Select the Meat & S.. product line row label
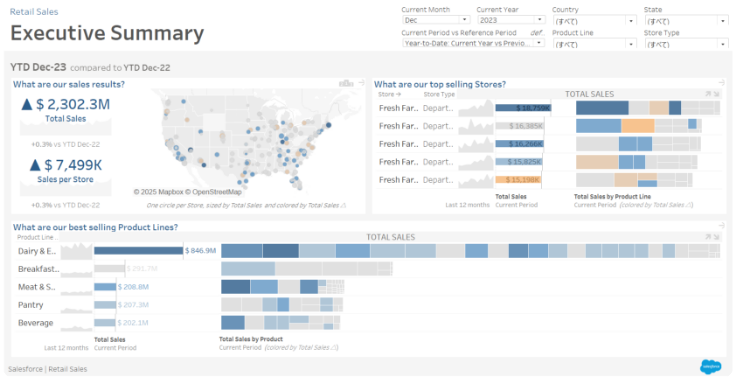Screen dimensions: 736x381 tap(36, 287)
